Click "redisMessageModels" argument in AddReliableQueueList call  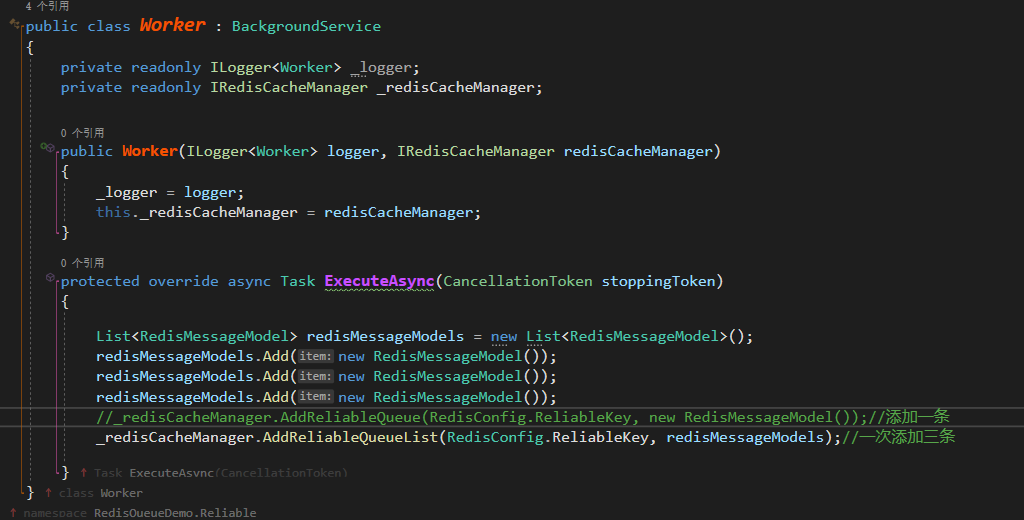[x=745, y=437]
